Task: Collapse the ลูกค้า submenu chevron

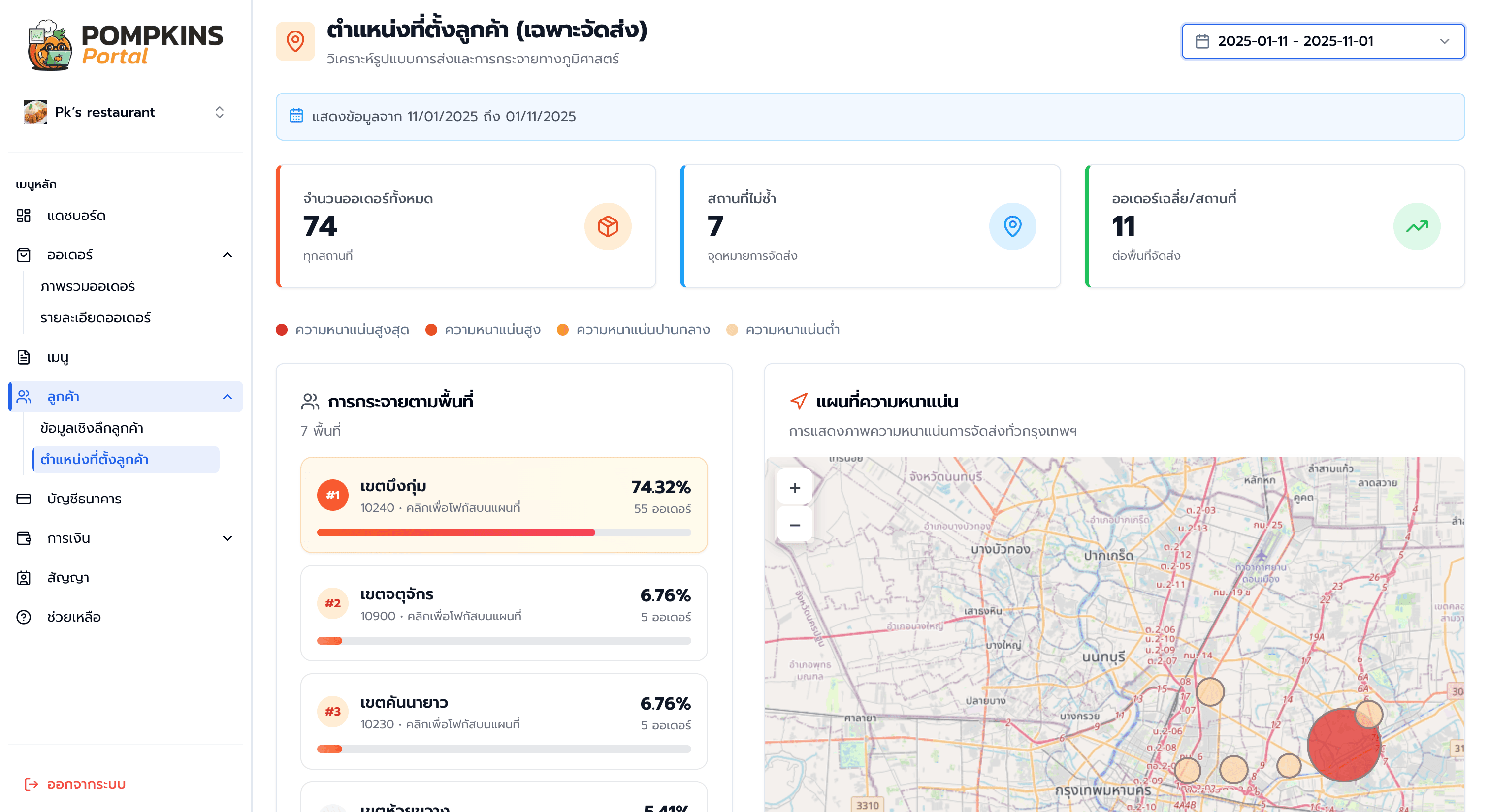Action: coord(227,397)
